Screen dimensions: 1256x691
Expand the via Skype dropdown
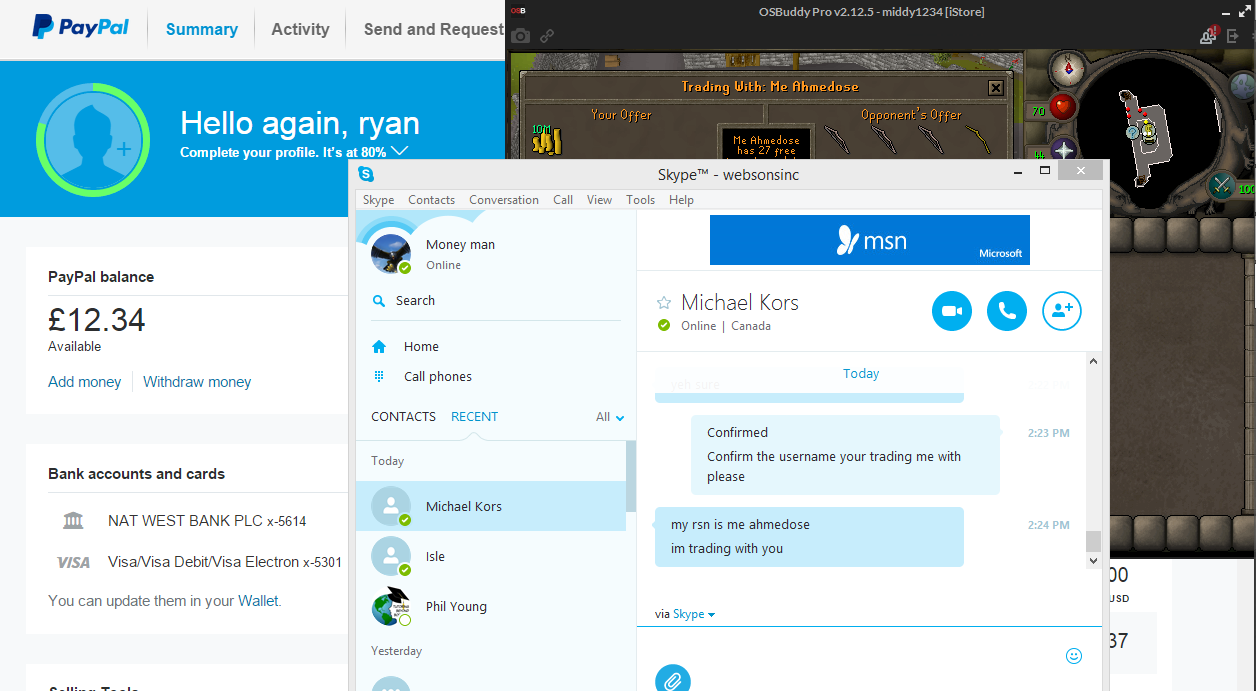click(x=694, y=614)
